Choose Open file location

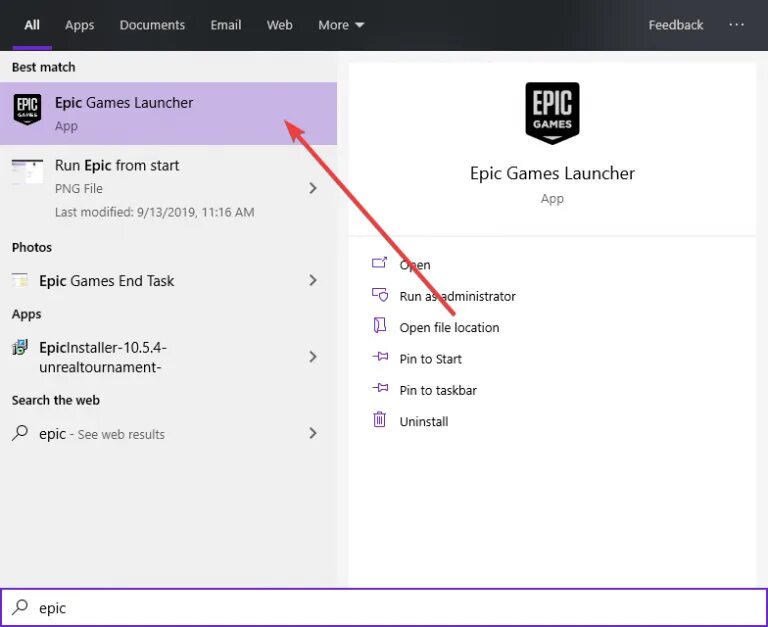449,328
